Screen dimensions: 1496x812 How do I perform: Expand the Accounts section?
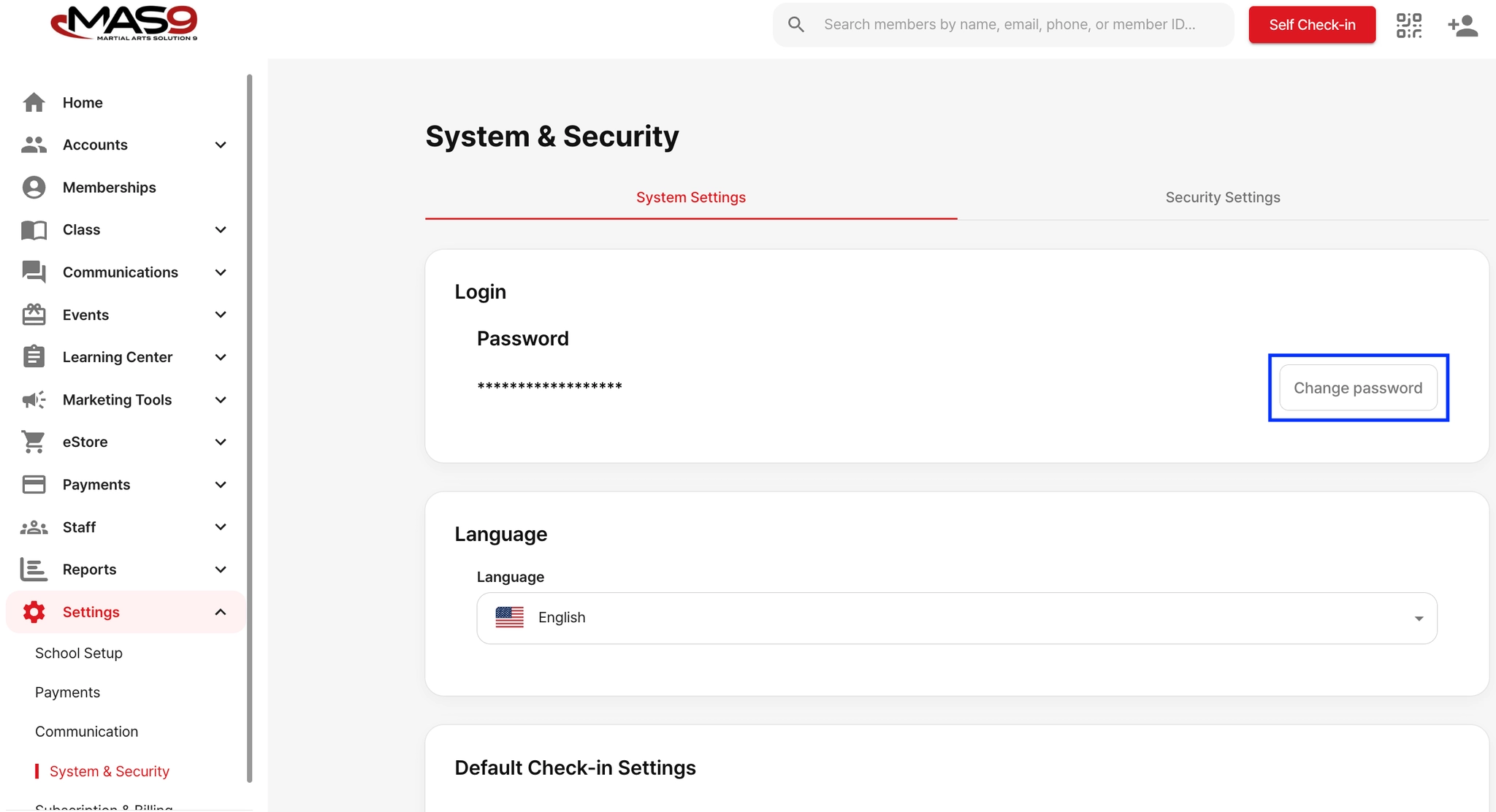tap(220, 145)
